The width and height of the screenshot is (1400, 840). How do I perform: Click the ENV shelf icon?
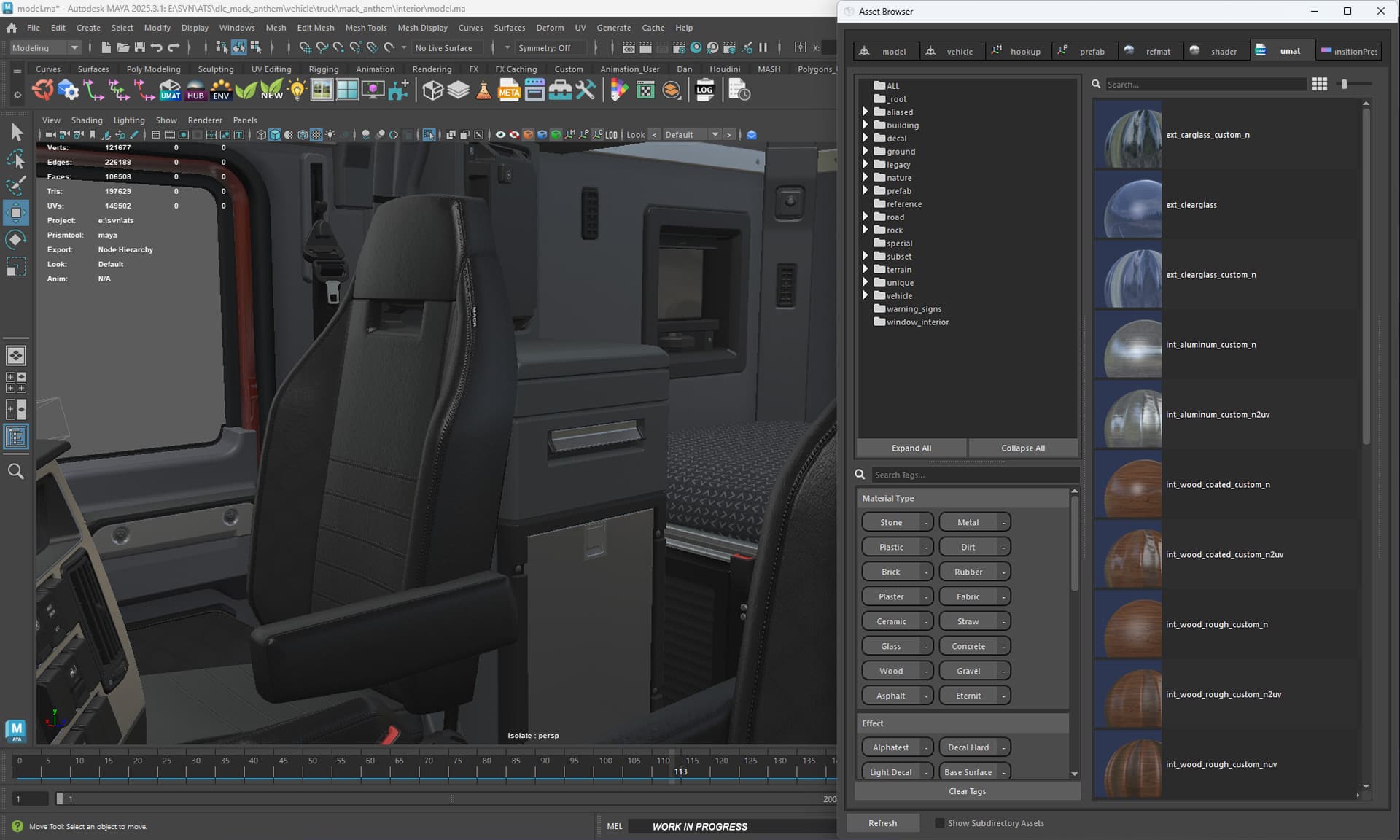pos(221,90)
